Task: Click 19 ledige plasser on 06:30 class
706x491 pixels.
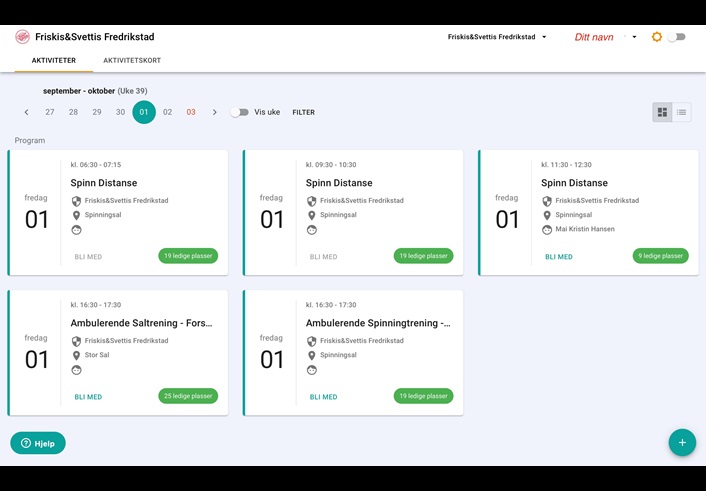Action: tap(188, 256)
